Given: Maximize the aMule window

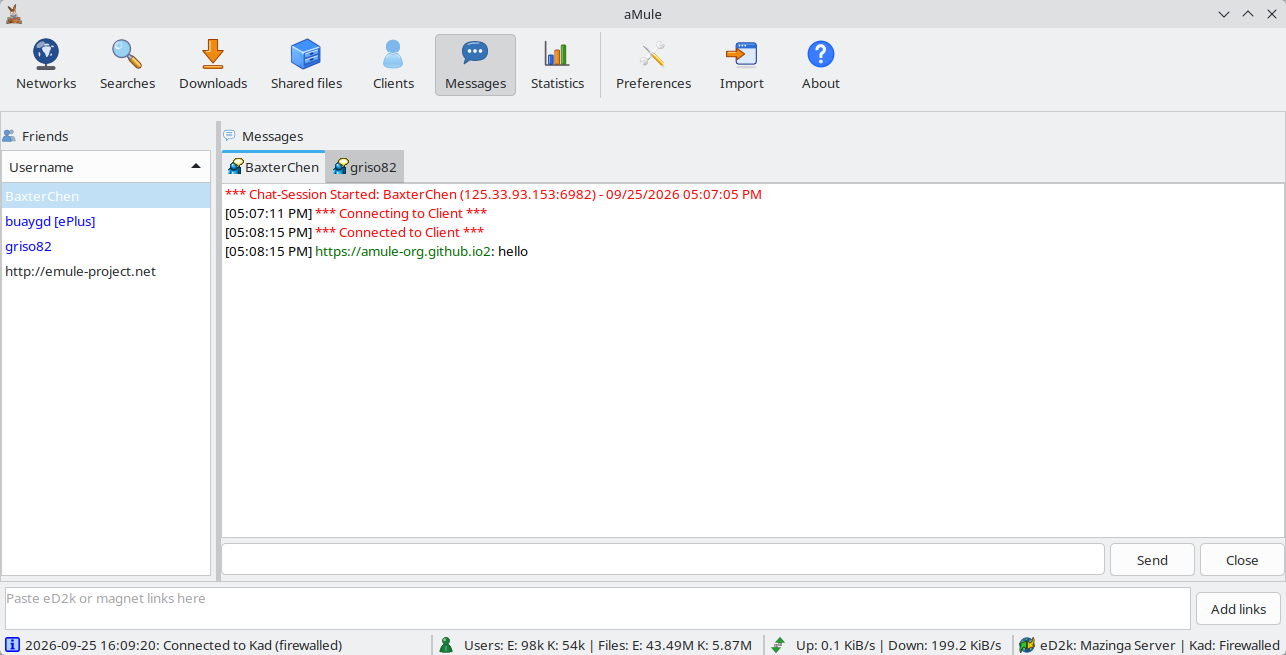Looking at the screenshot, I should coord(1248,13).
